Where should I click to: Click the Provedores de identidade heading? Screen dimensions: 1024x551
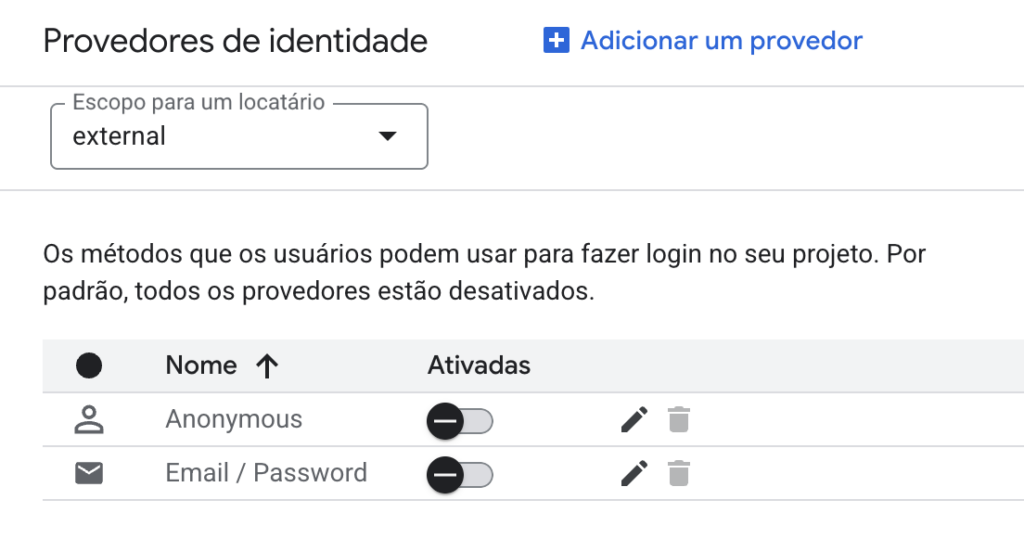click(236, 42)
